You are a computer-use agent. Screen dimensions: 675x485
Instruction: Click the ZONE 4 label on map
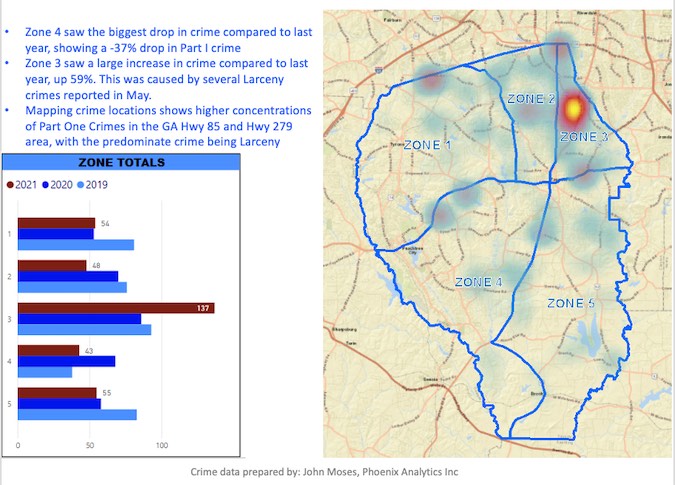(x=479, y=282)
